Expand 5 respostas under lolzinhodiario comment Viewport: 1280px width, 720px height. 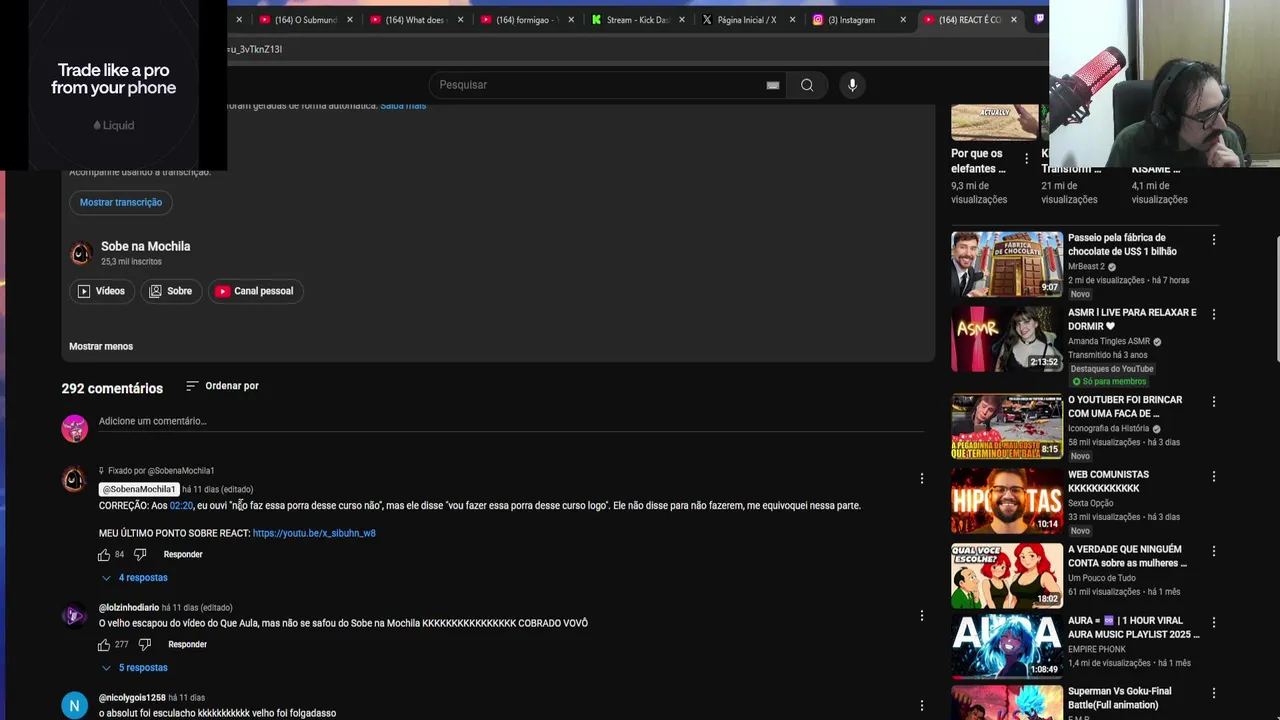(134, 668)
